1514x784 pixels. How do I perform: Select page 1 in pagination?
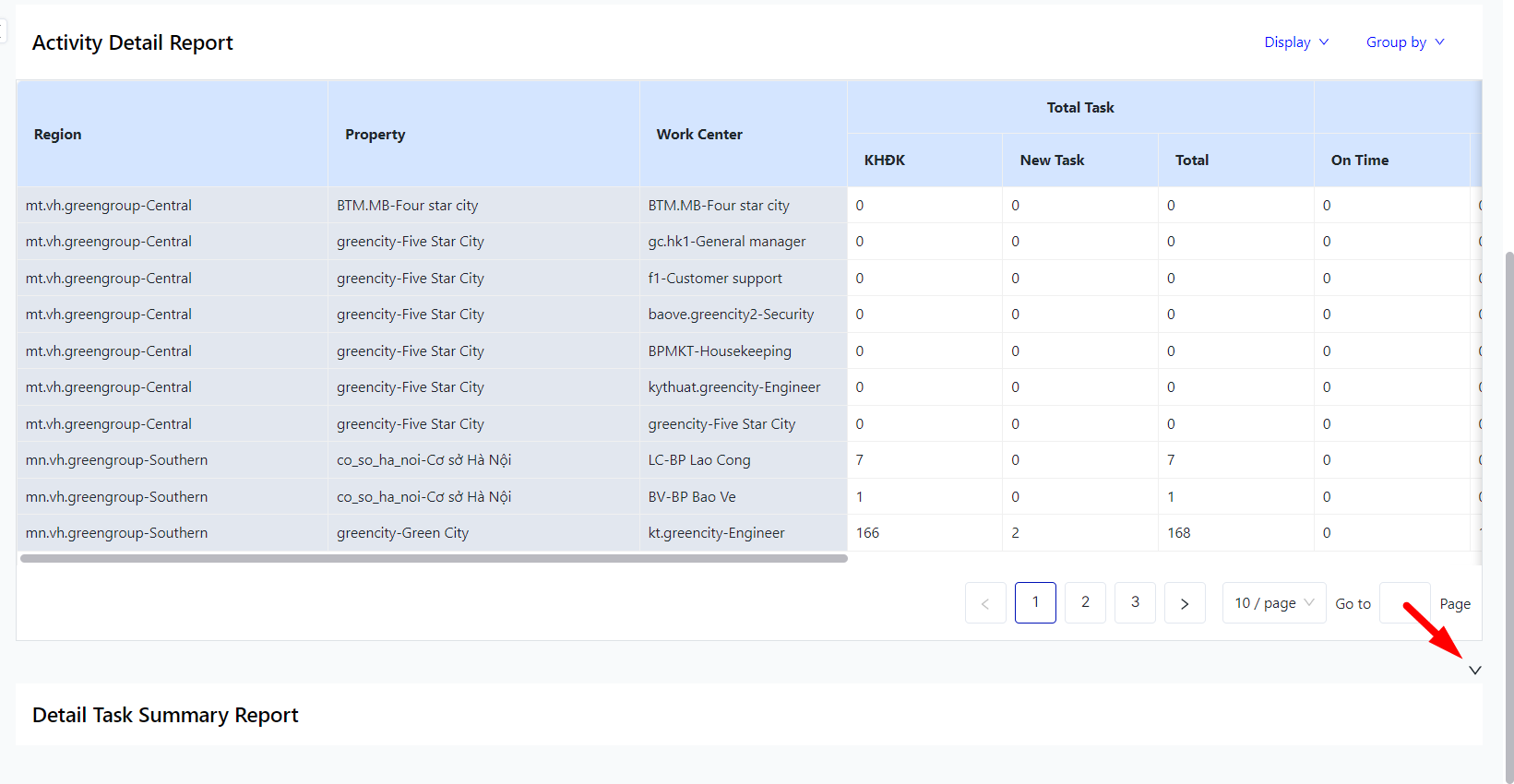pos(1035,603)
